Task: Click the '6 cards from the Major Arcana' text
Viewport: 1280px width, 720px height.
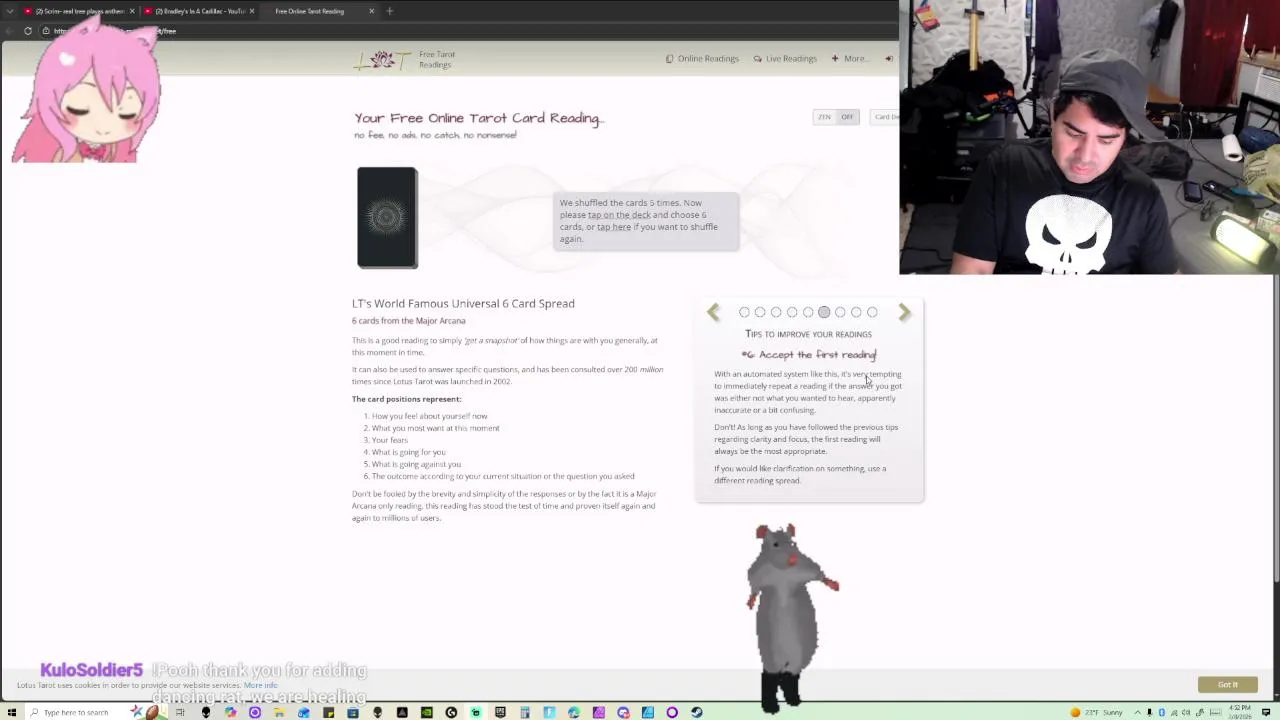Action: [408, 321]
